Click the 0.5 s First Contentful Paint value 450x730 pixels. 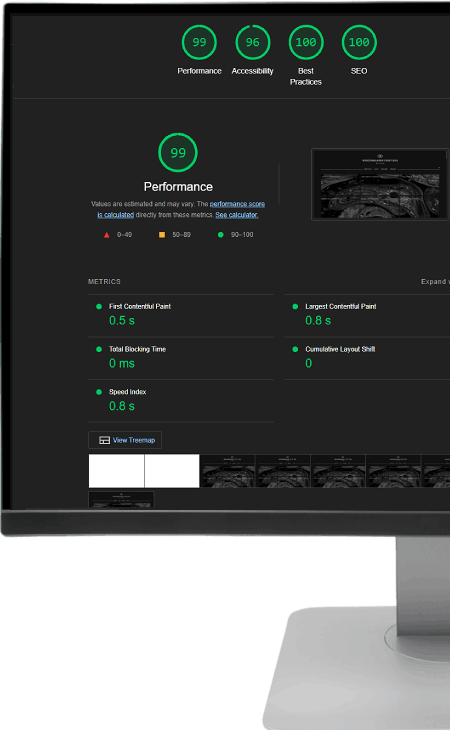coord(122,320)
